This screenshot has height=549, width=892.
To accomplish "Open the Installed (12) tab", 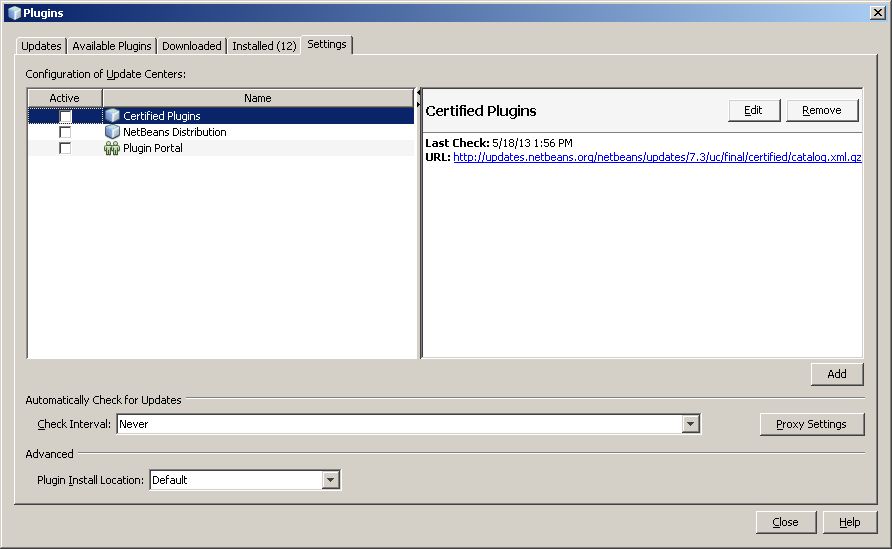I will (264, 46).
